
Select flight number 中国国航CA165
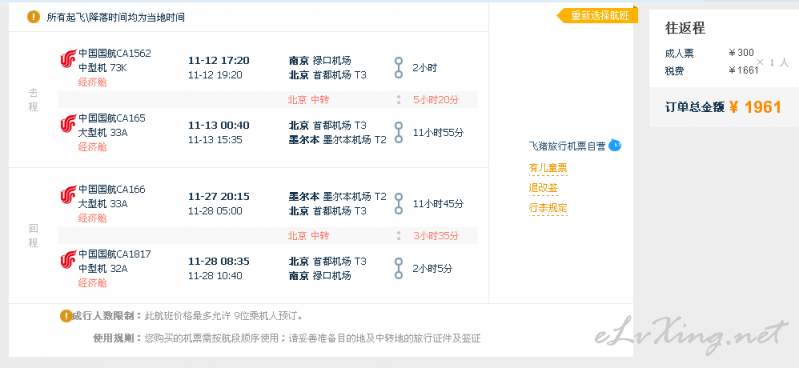coord(112,118)
